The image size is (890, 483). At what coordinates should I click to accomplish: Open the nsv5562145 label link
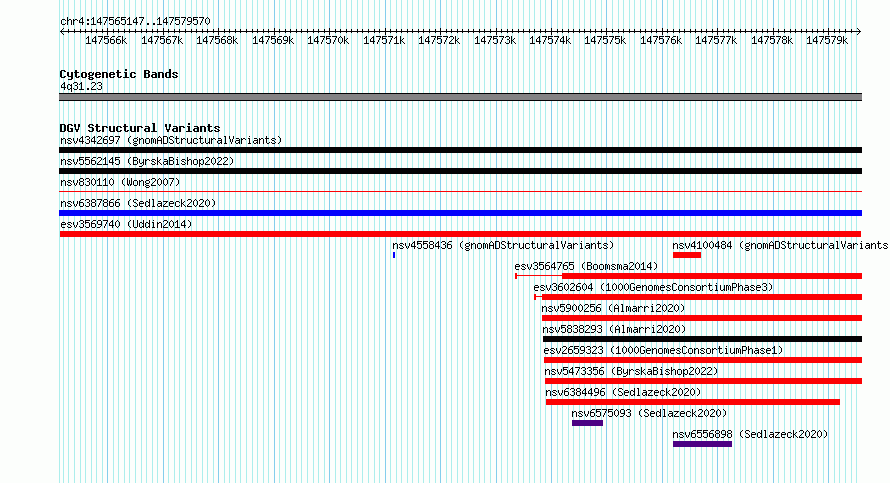[147, 161]
